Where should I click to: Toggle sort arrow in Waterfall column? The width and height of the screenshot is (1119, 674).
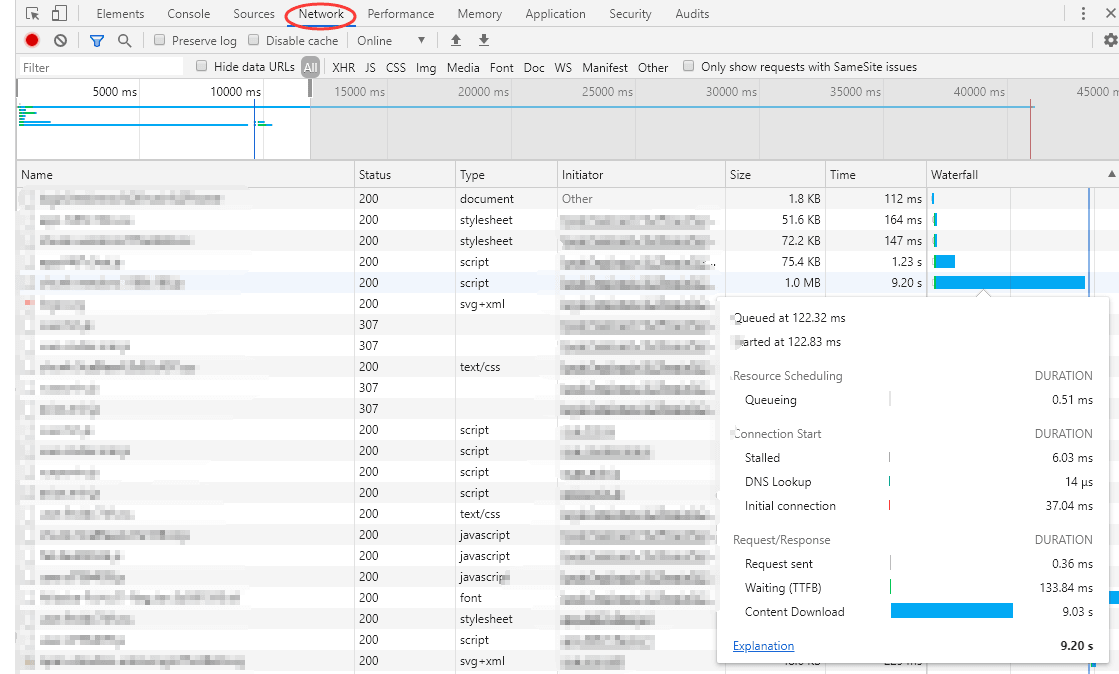(1111, 174)
